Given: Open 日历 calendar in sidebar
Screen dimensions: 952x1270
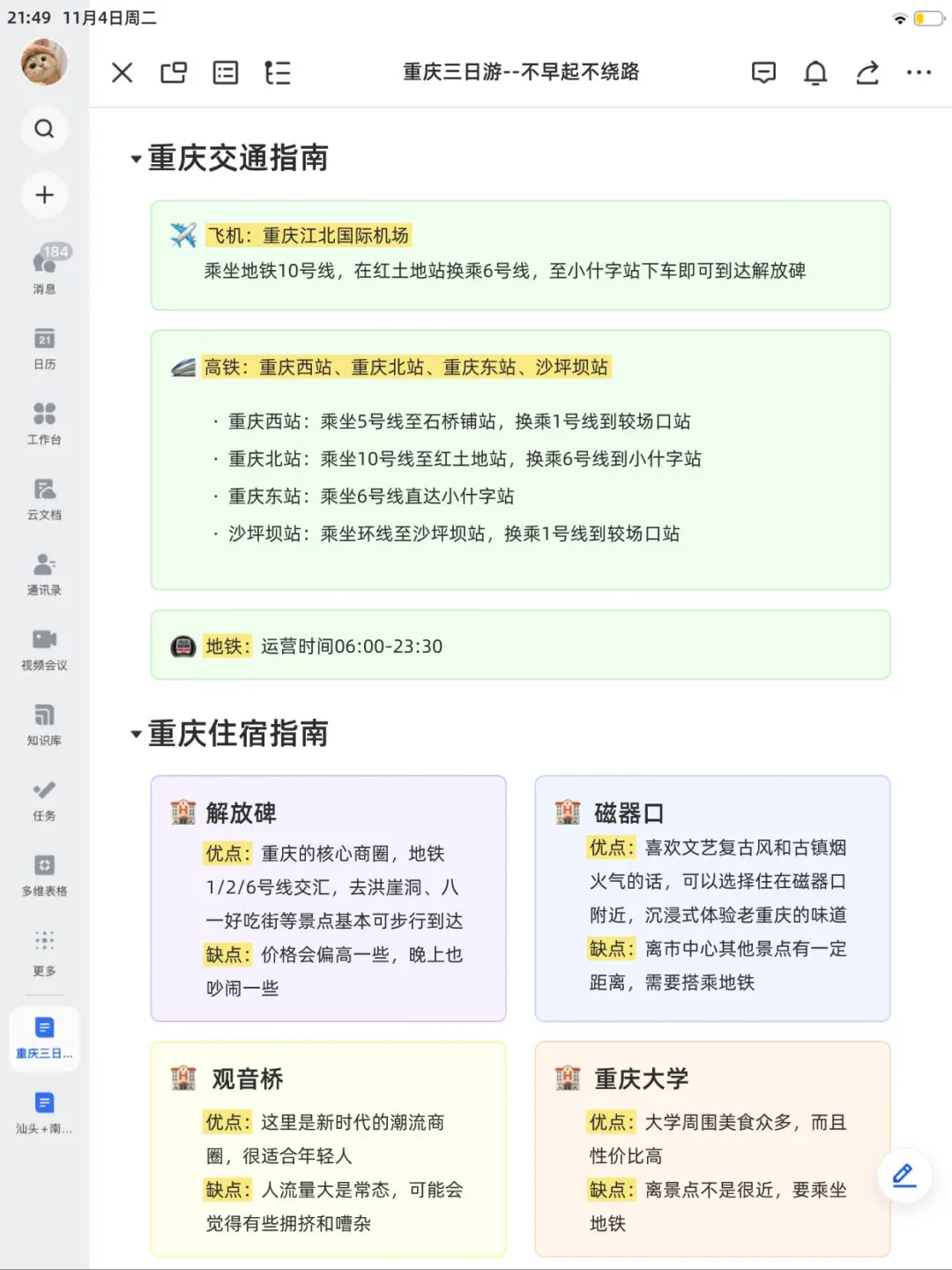Looking at the screenshot, I should [x=44, y=347].
